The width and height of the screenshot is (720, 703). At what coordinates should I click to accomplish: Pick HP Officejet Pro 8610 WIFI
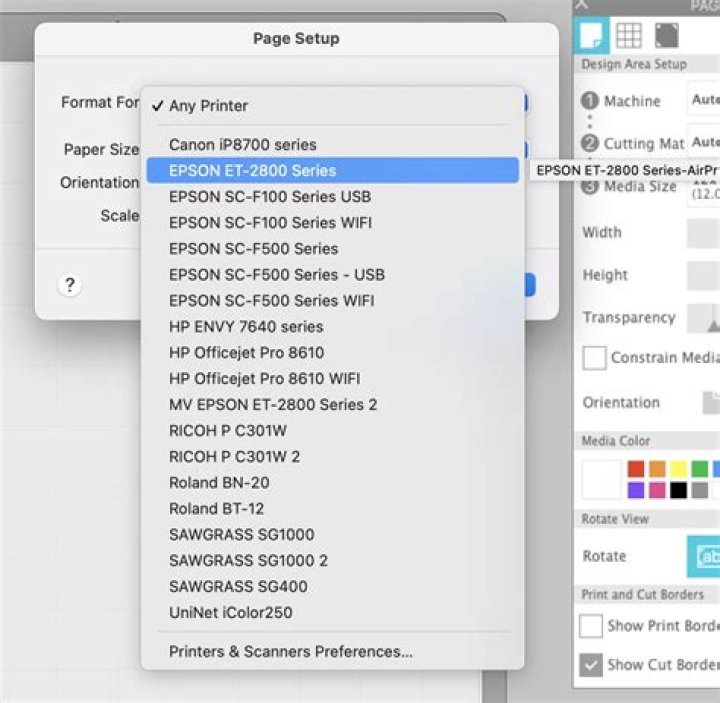coord(332,378)
